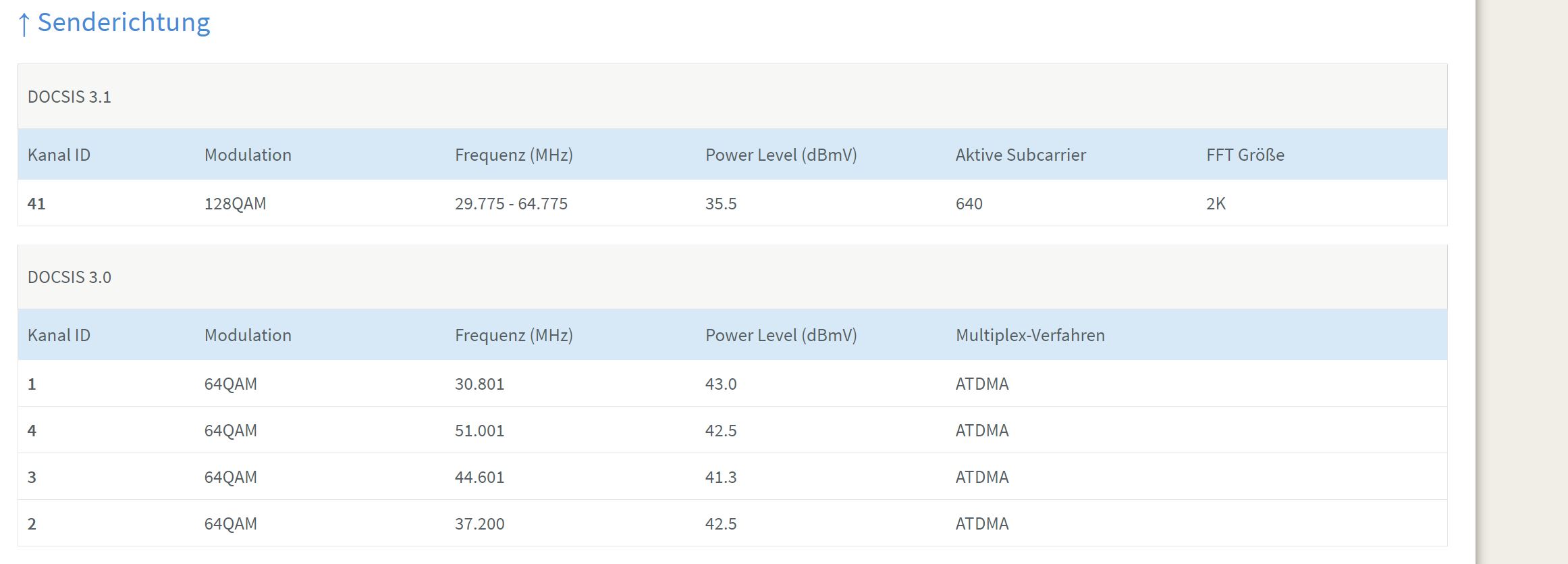Select the 2K FFT size value
This screenshot has width=1568, height=564.
coord(1216,203)
